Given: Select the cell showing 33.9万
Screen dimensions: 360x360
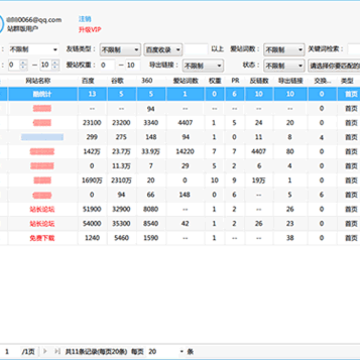Looking at the screenshot, I should tap(151, 151).
